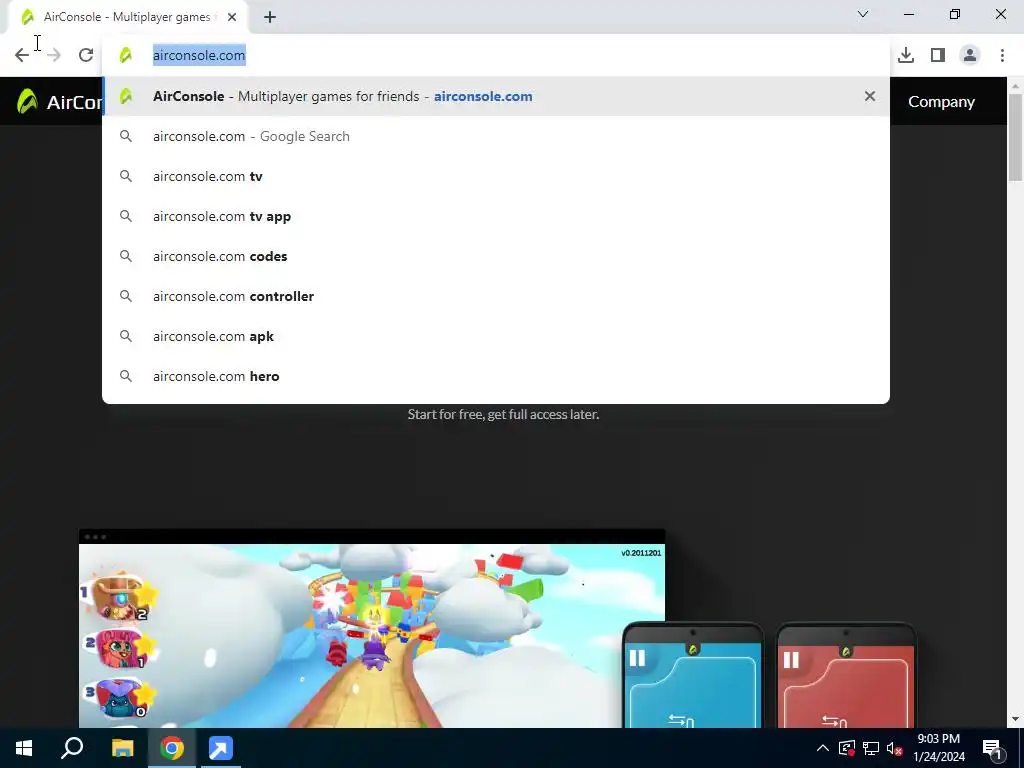1024x768 pixels.
Task: Click the blue phone controller image
Action: click(x=693, y=676)
